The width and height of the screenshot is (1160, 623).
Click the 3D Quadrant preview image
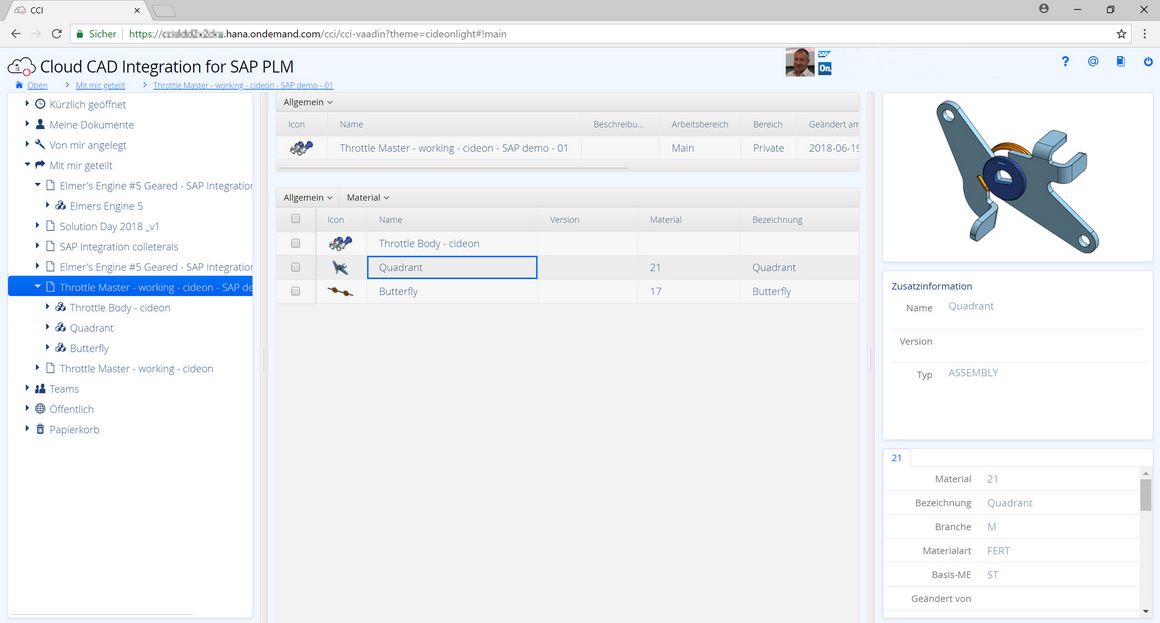[1016, 178]
